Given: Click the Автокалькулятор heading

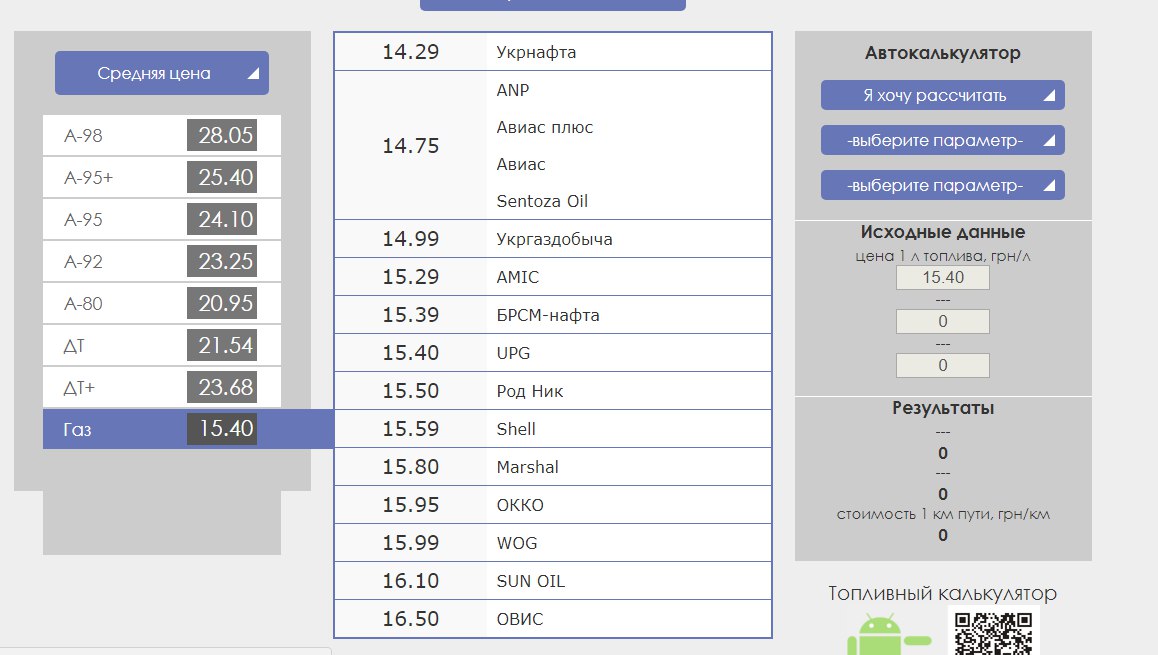Looking at the screenshot, I should tap(942, 53).
